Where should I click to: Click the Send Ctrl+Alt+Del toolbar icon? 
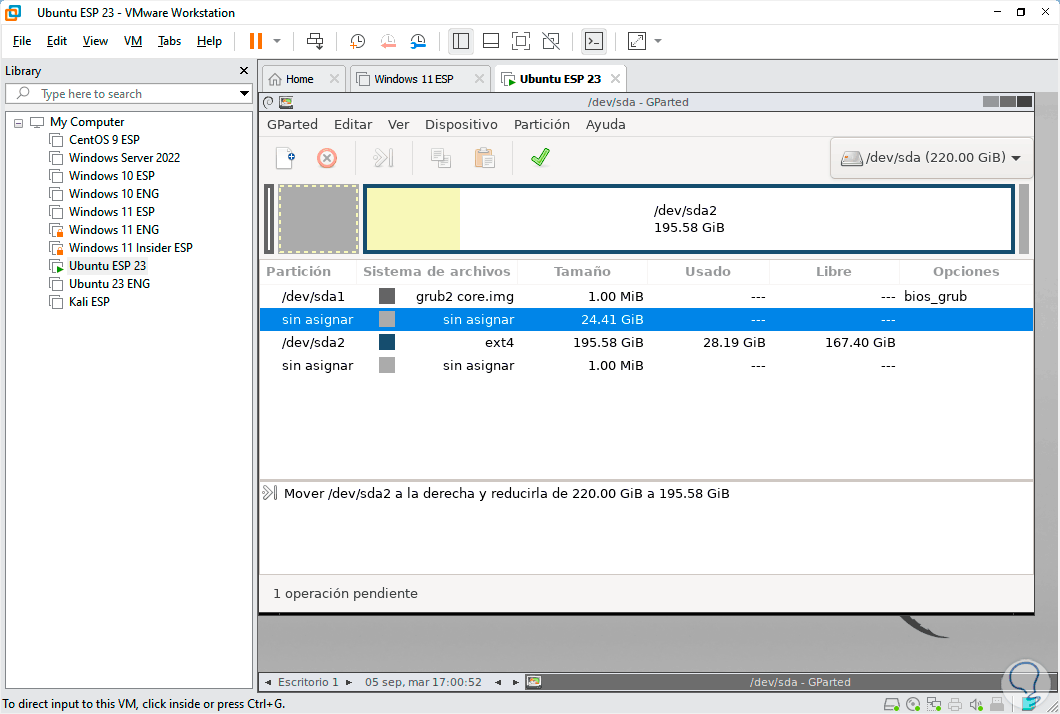[314, 41]
